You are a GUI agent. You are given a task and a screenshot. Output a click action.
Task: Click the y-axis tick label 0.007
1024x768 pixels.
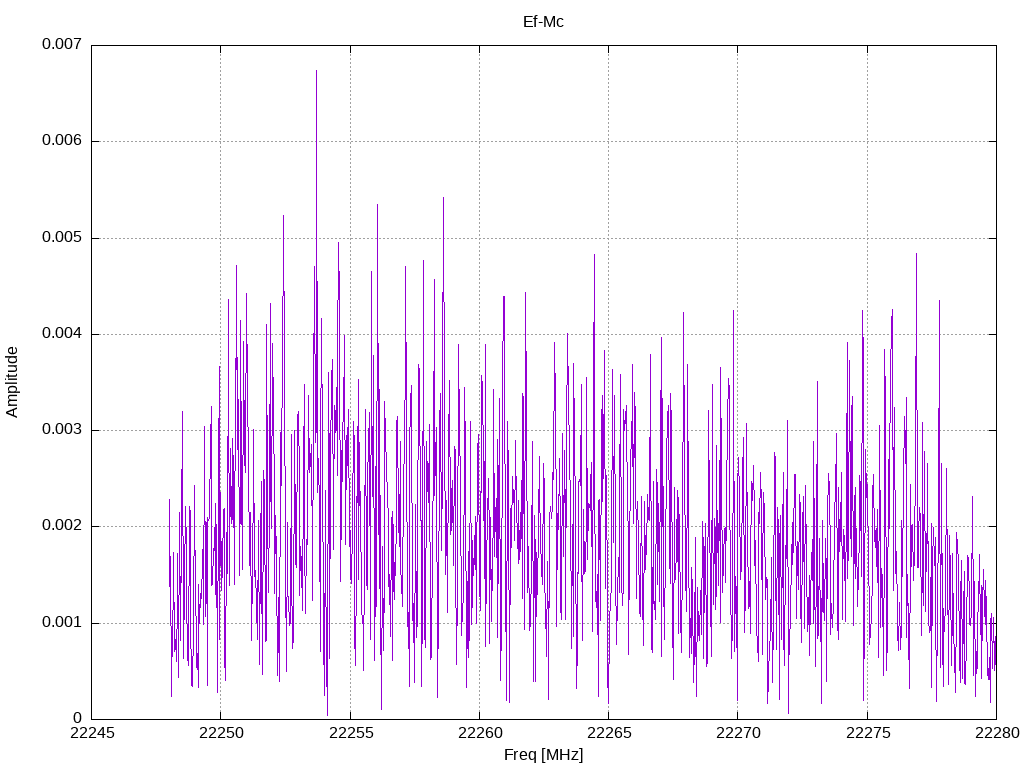pyautogui.click(x=62, y=44)
